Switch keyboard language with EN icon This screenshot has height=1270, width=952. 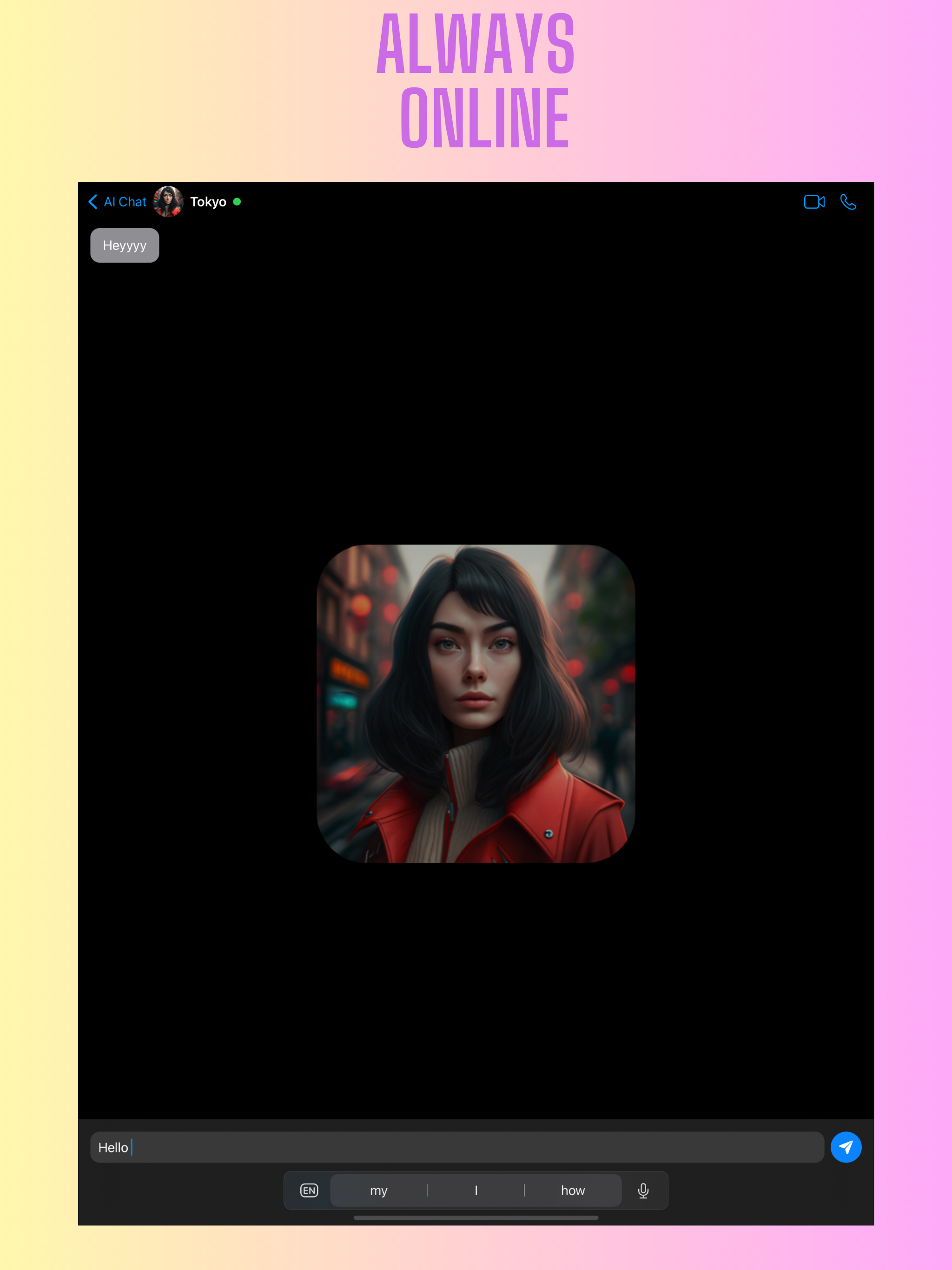(x=309, y=1190)
